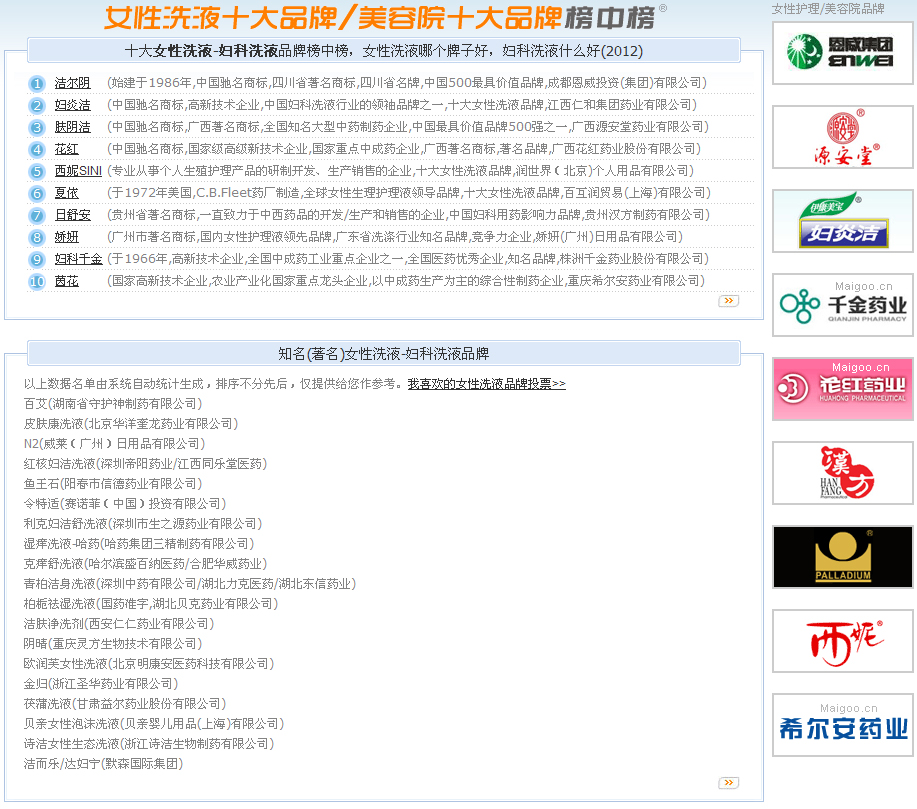Select the 克痒舒洗液 brand entry
This screenshot has width=917, height=809.
pos(145,563)
